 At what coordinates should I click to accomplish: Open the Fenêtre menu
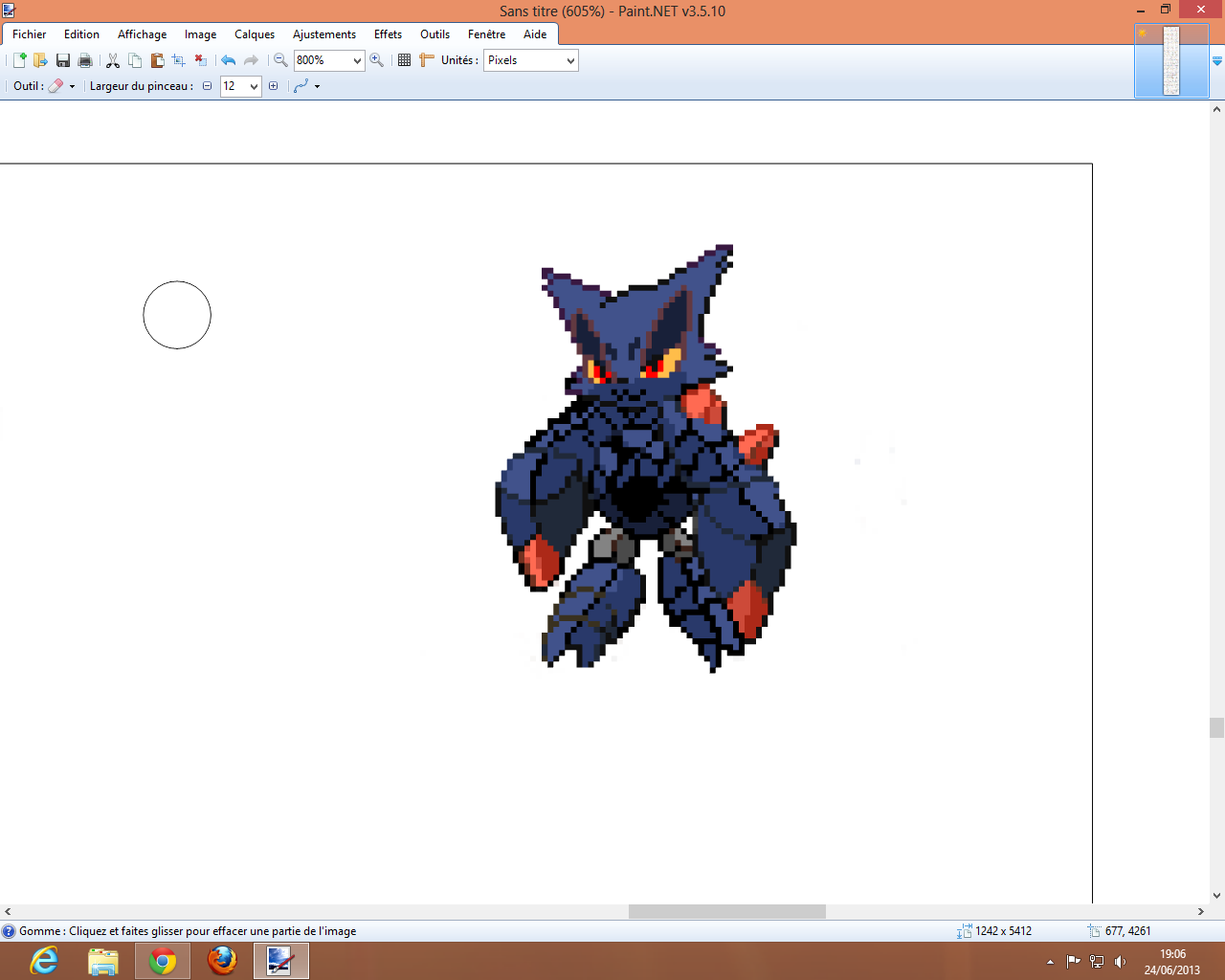(486, 34)
